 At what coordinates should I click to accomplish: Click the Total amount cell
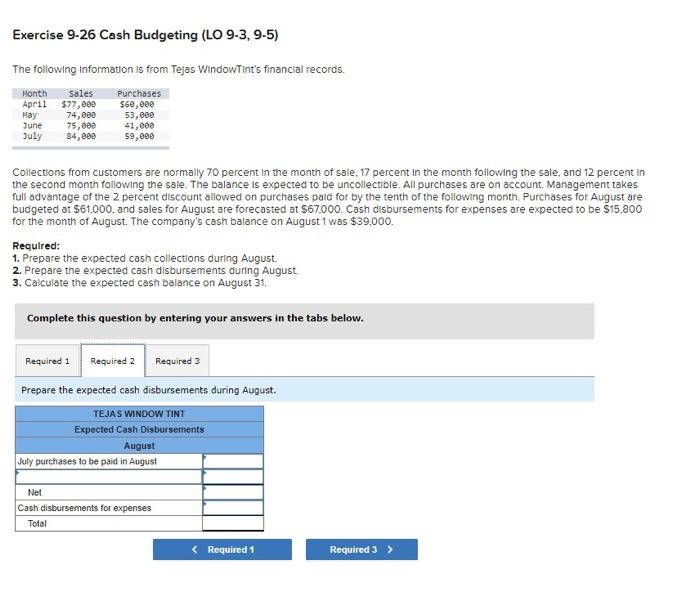[x=233, y=523]
